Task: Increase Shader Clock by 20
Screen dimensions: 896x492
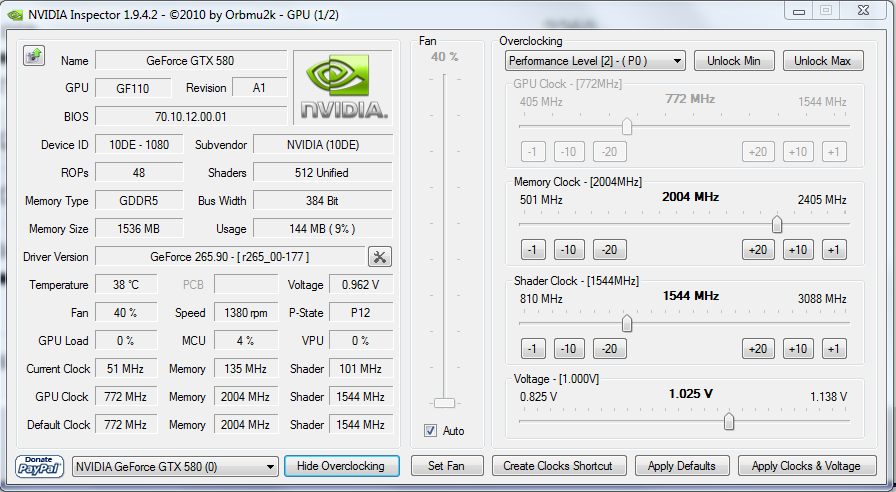Action: (x=758, y=349)
